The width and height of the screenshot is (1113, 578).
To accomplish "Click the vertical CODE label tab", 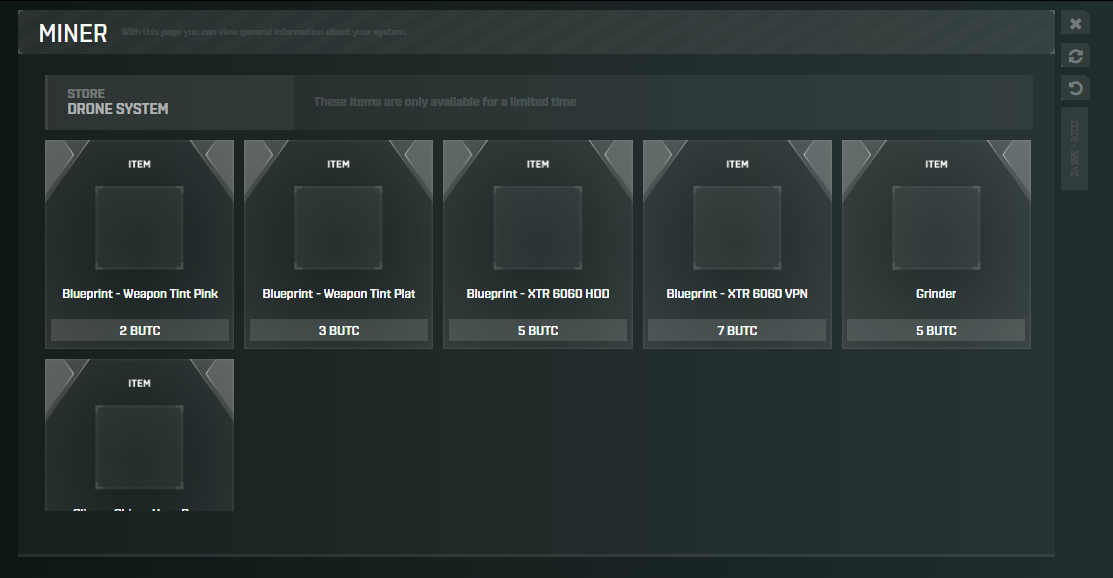I will pyautogui.click(x=1075, y=148).
